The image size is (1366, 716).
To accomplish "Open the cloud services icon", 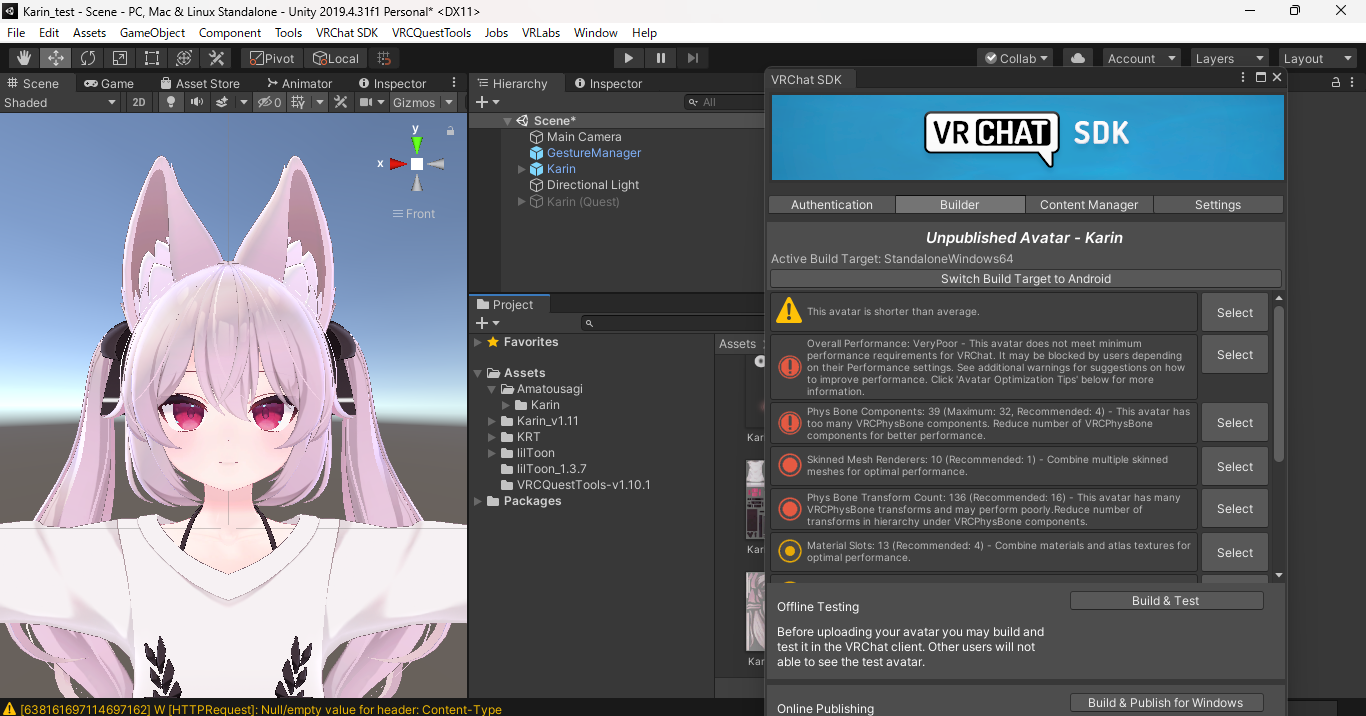I will click(1078, 58).
